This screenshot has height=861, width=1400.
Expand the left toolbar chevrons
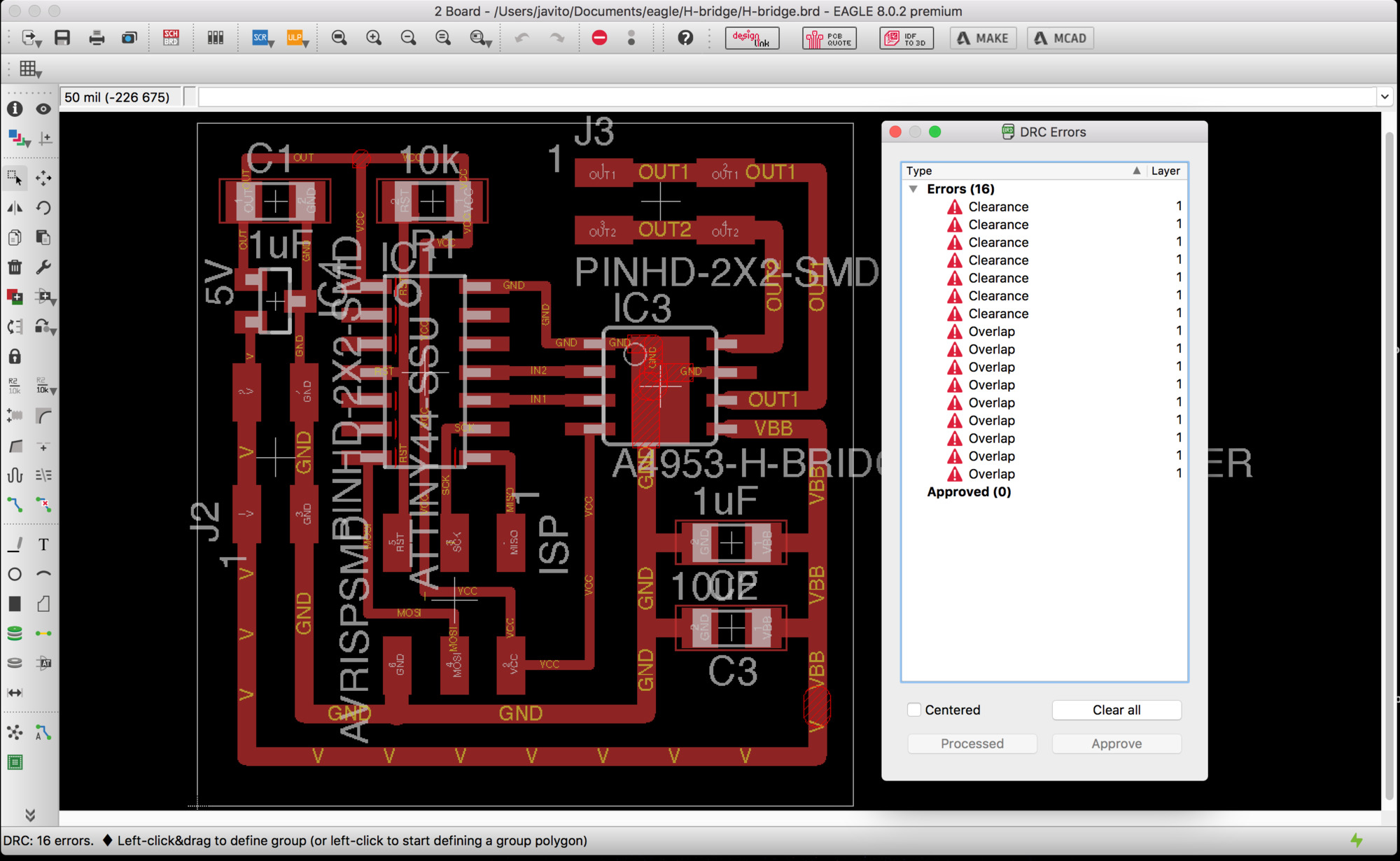point(30,815)
